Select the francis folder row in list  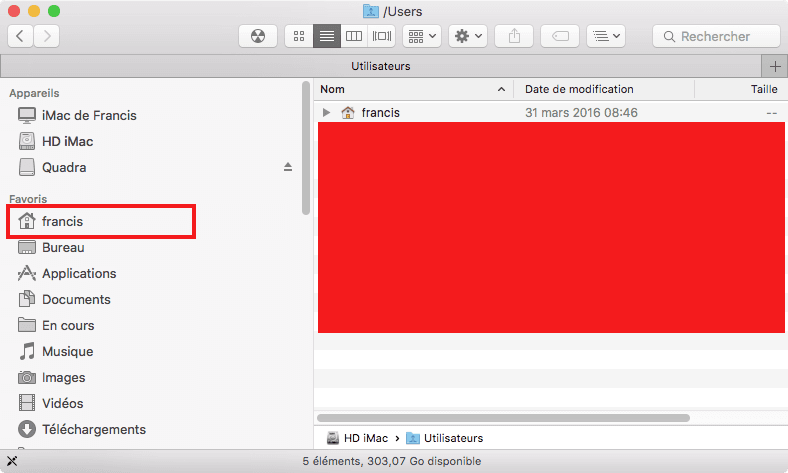click(551, 113)
